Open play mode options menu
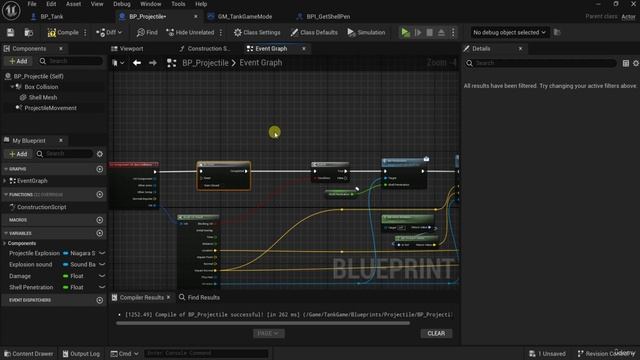 (453, 32)
